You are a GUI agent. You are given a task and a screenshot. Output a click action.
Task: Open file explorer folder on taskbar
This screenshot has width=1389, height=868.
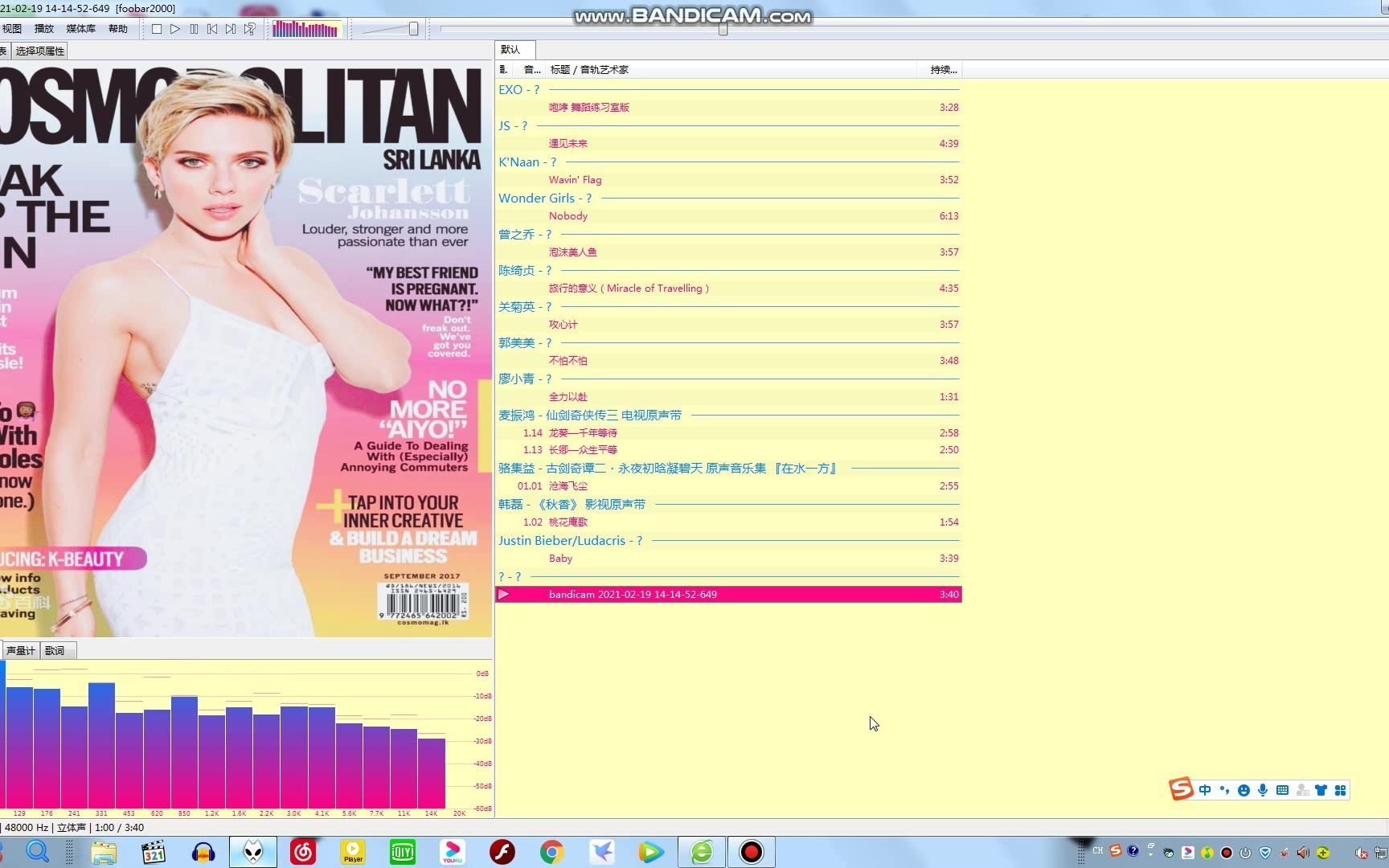(x=103, y=852)
